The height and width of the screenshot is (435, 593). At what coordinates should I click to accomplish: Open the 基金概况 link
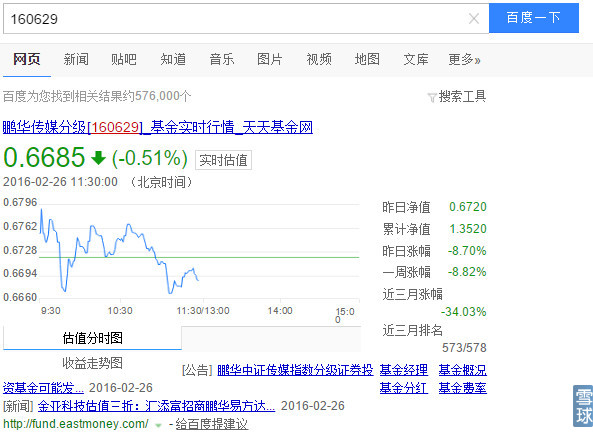coord(463,370)
